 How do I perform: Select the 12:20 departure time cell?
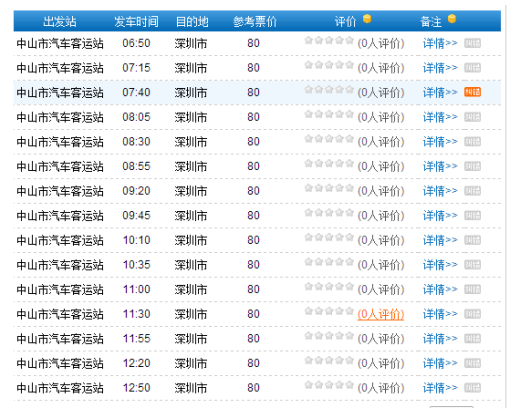pos(136,363)
